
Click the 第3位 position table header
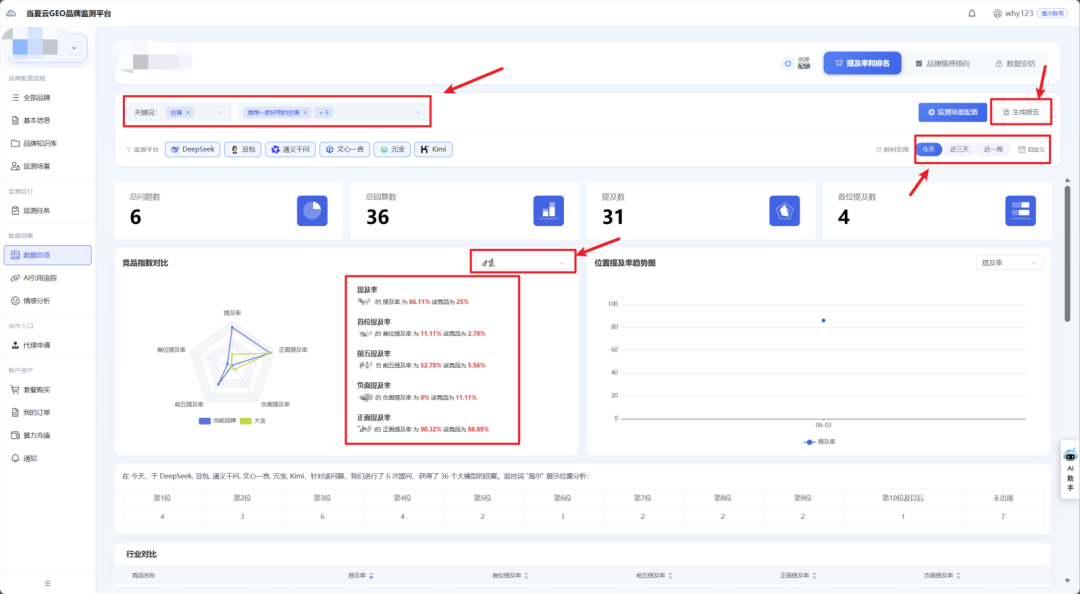pos(322,498)
